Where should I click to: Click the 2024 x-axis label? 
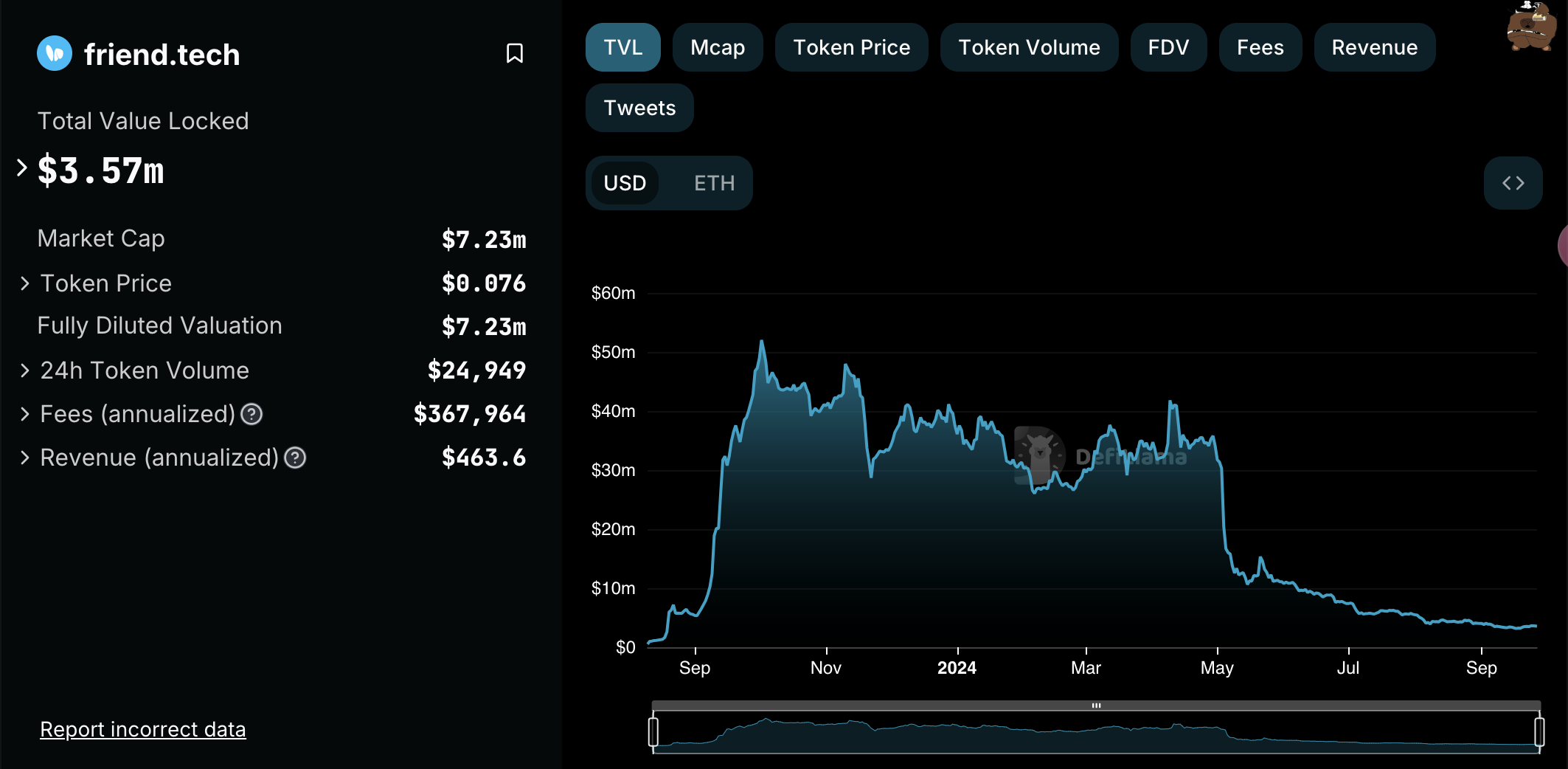tap(957, 668)
